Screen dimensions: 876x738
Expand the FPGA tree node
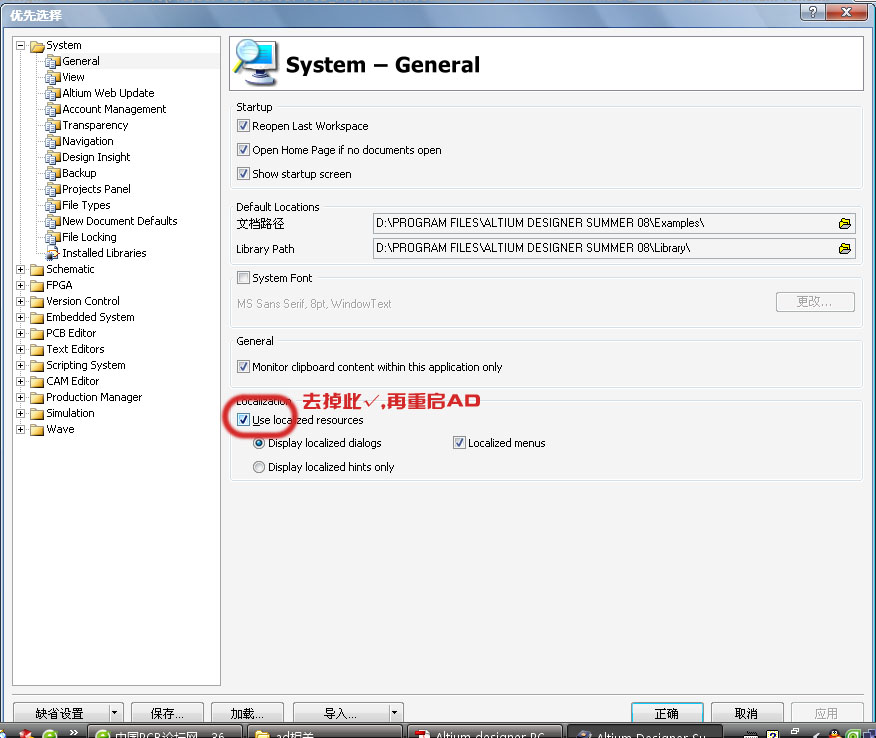click(x=21, y=286)
